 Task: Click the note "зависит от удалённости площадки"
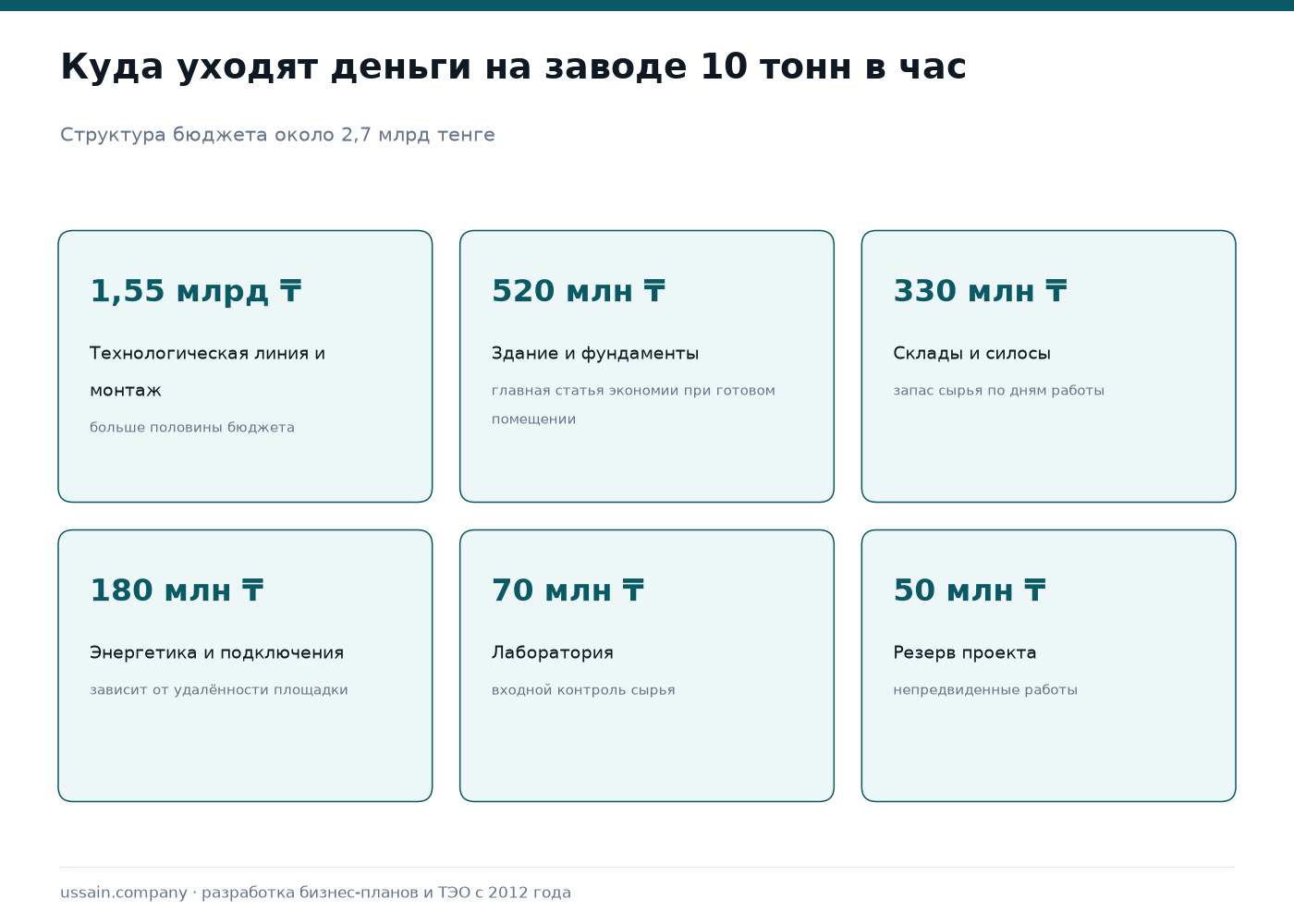click(219, 689)
